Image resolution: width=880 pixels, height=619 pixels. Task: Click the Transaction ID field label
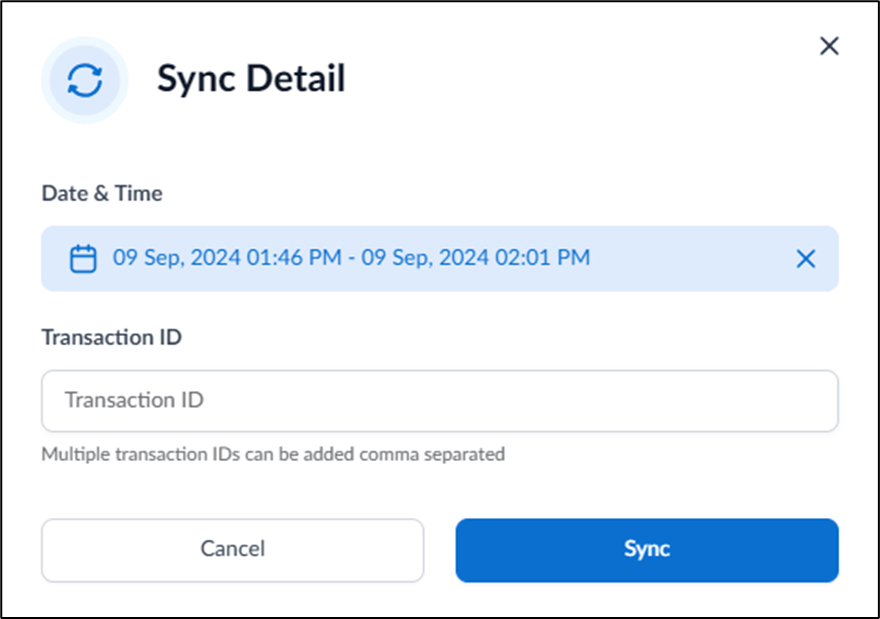112,337
